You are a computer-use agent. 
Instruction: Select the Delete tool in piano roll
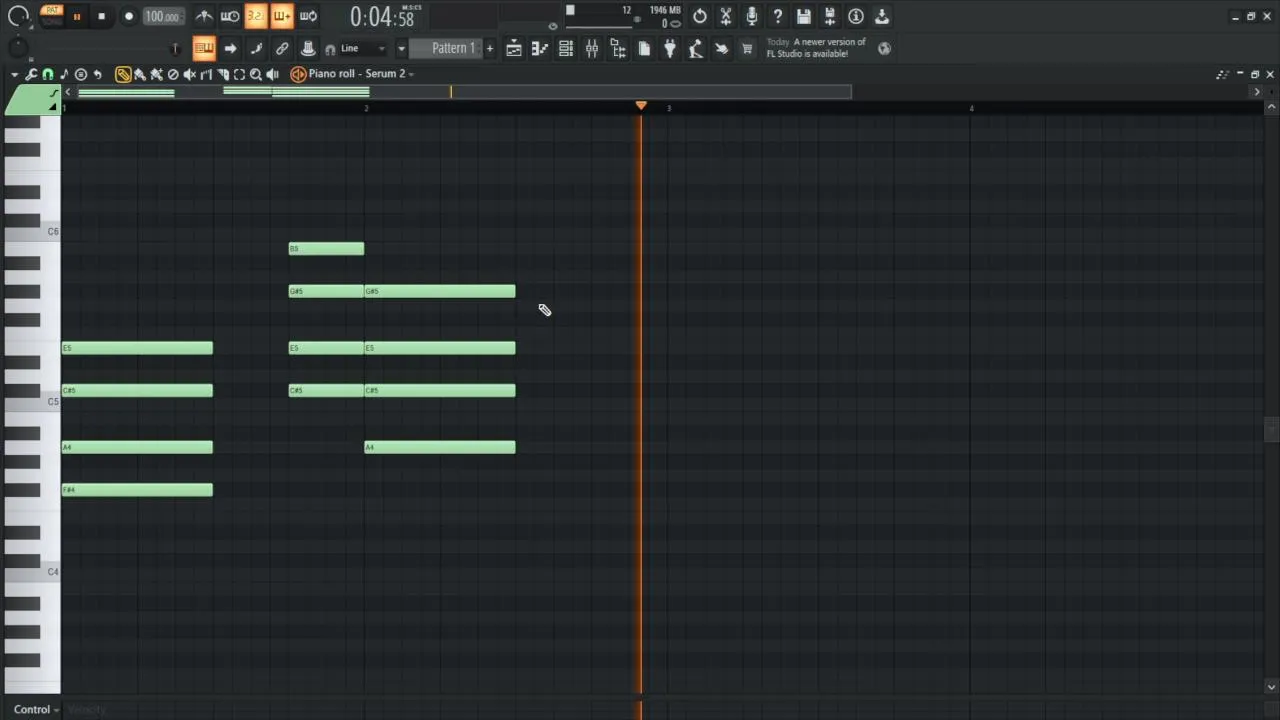(x=173, y=74)
